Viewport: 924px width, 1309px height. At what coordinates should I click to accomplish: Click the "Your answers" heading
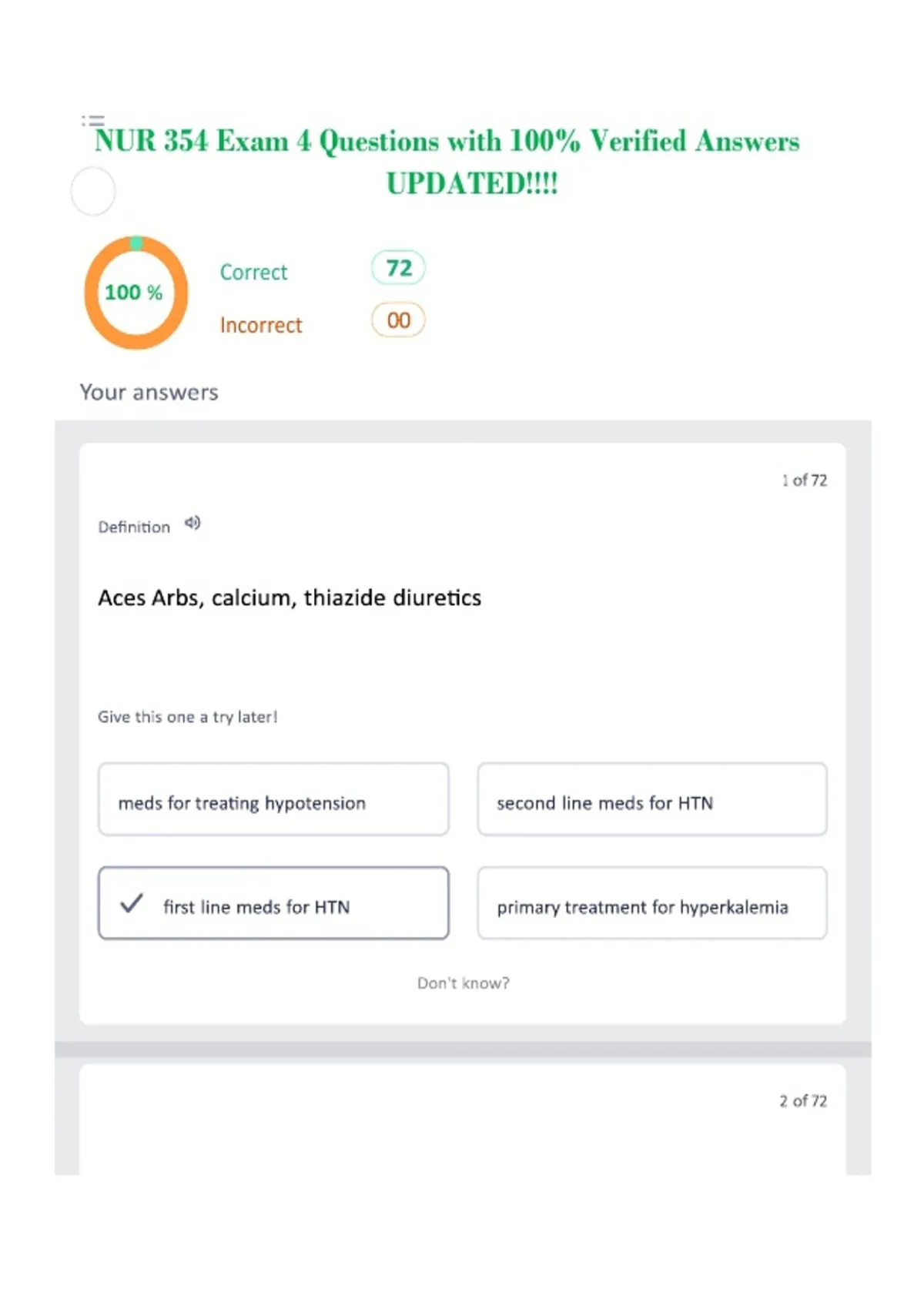[x=149, y=393]
